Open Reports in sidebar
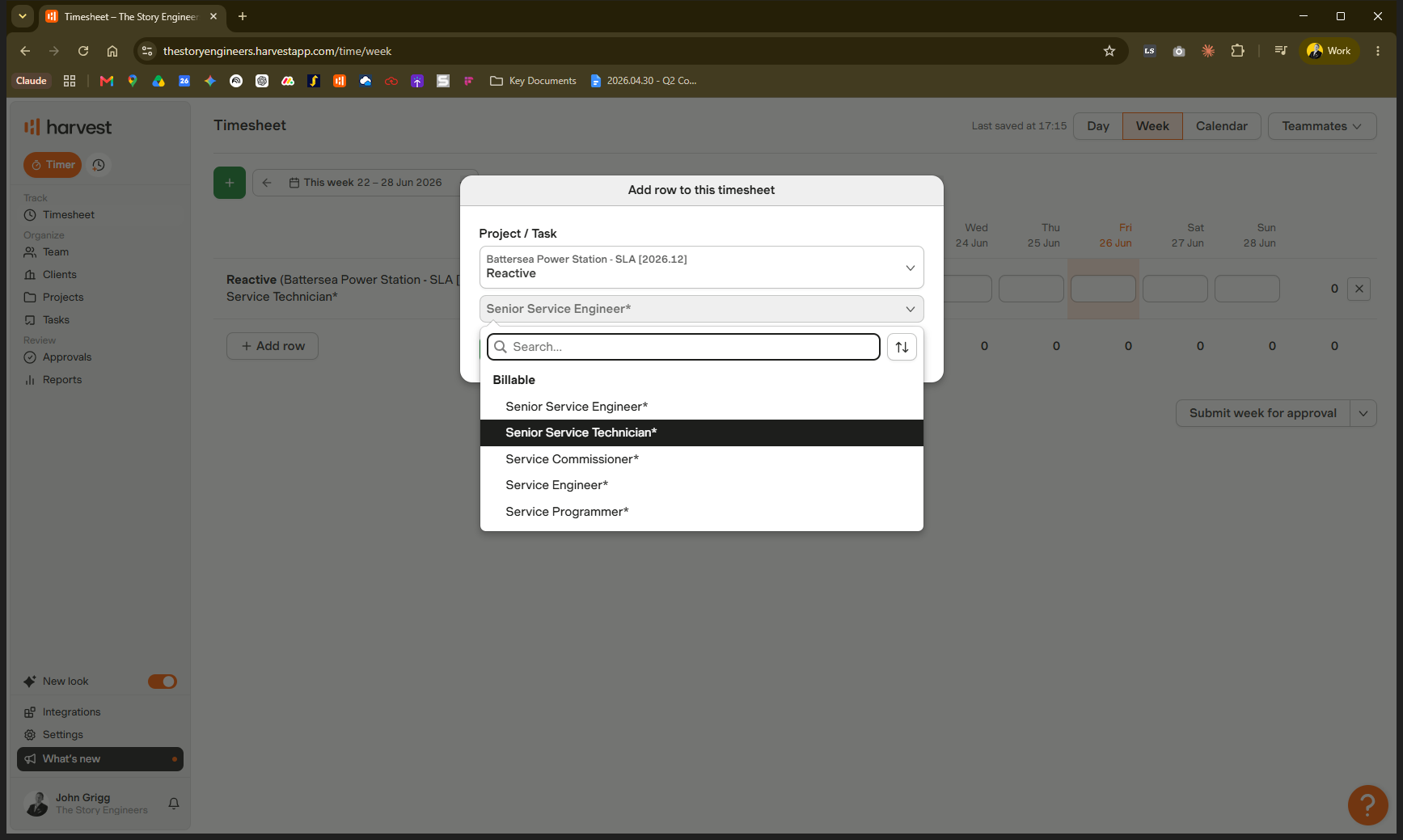1403x840 pixels. (62, 380)
